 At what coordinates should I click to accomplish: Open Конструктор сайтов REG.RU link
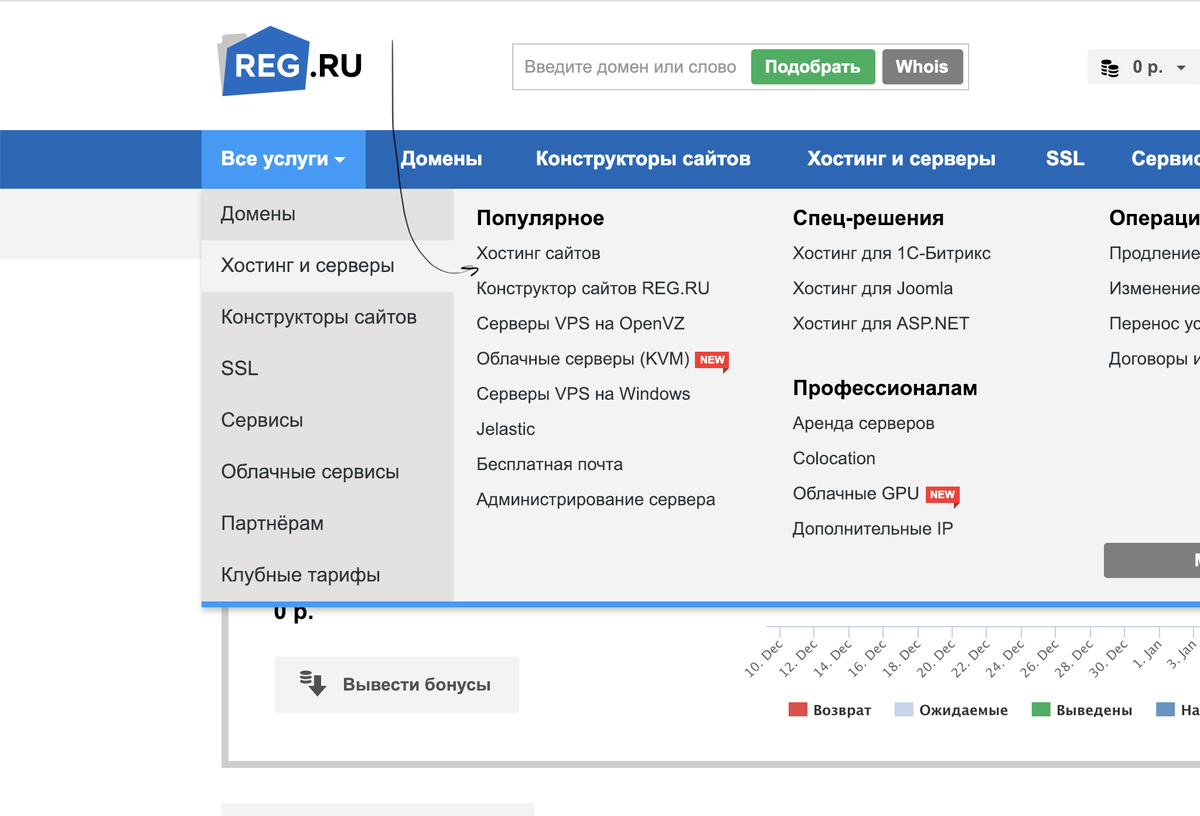pyautogui.click(x=593, y=288)
